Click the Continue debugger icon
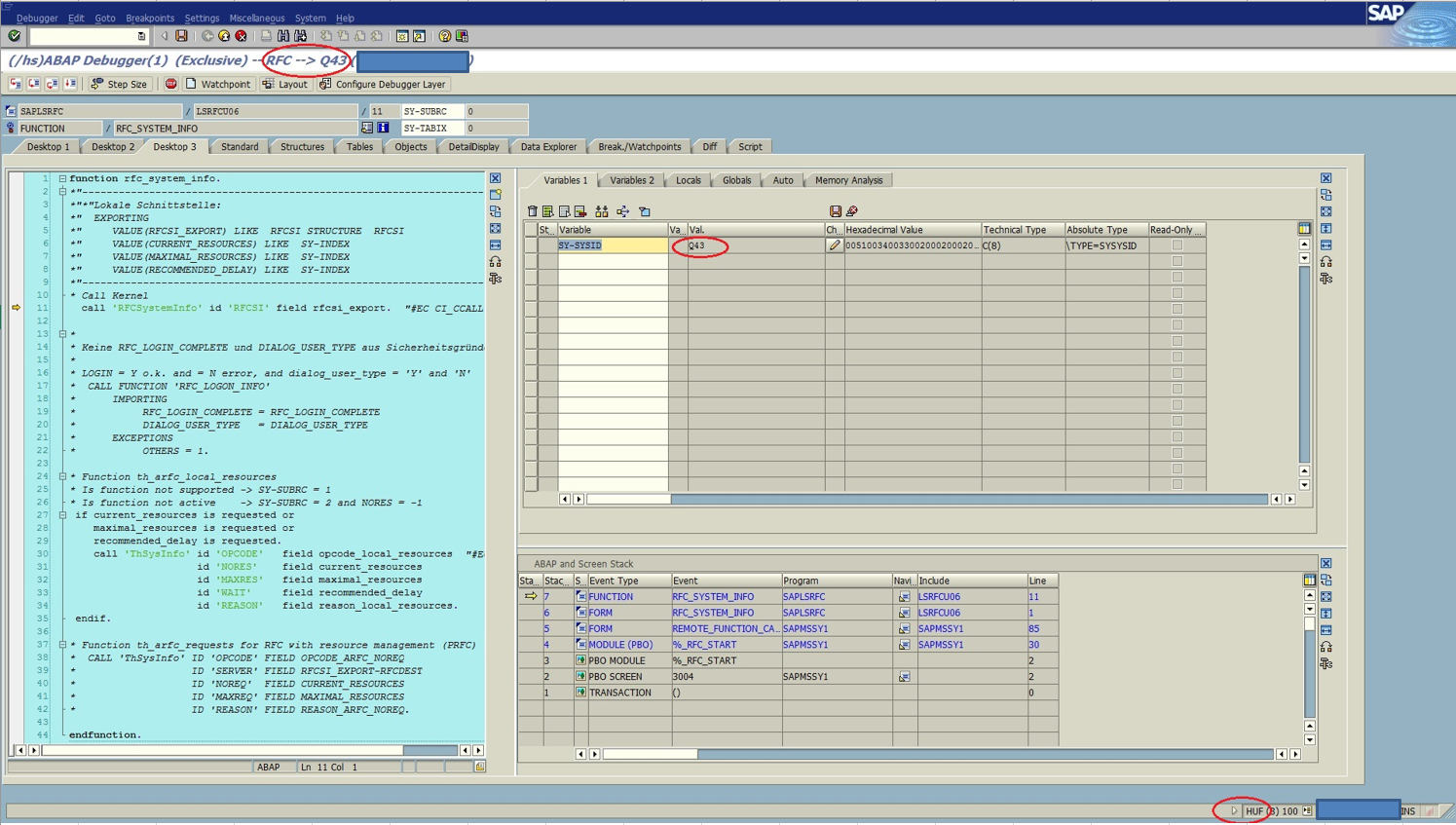1456x825 pixels. coord(70,84)
